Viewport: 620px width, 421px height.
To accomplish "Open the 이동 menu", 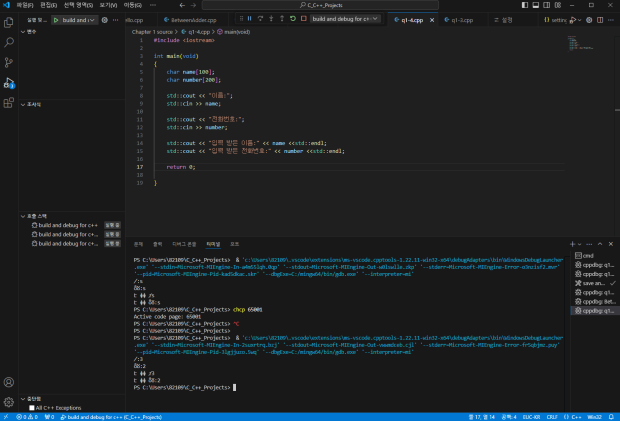I will (x=132, y=5).
